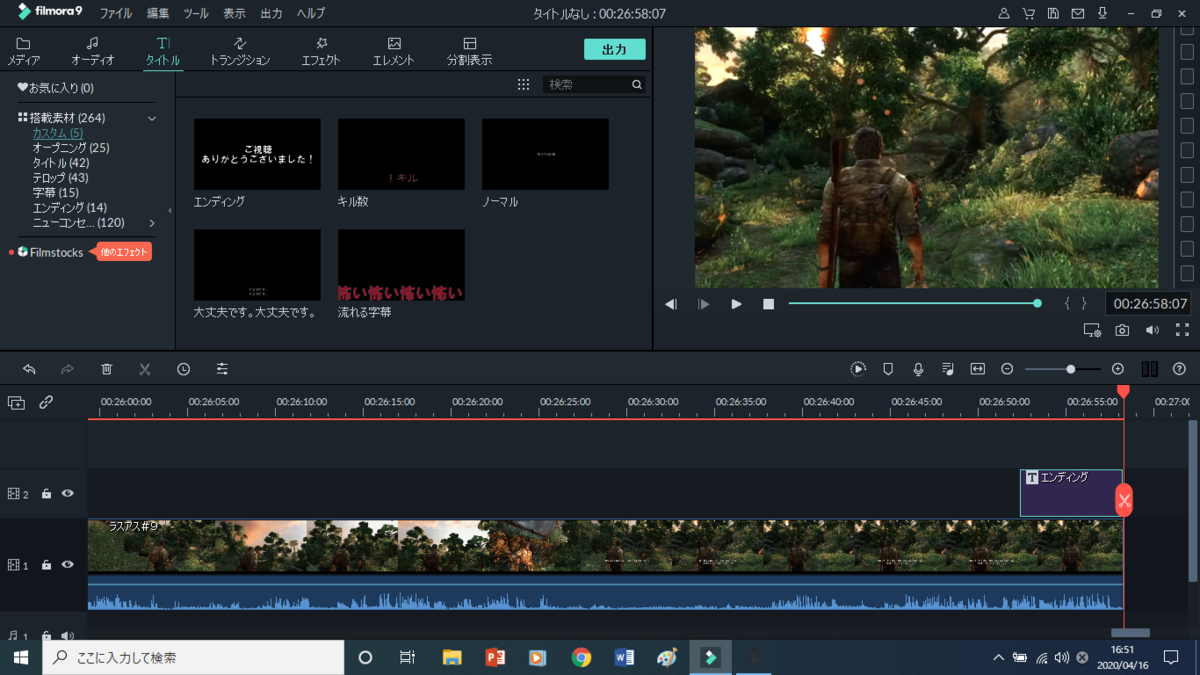Collapse the 搭載素材 (264) category
Image resolution: width=1200 pixels, height=675 pixels.
click(152, 119)
